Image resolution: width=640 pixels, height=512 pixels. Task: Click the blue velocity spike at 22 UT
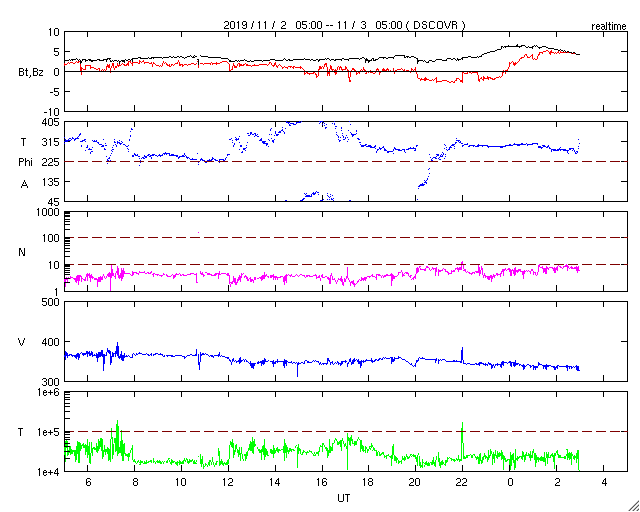[462, 352]
